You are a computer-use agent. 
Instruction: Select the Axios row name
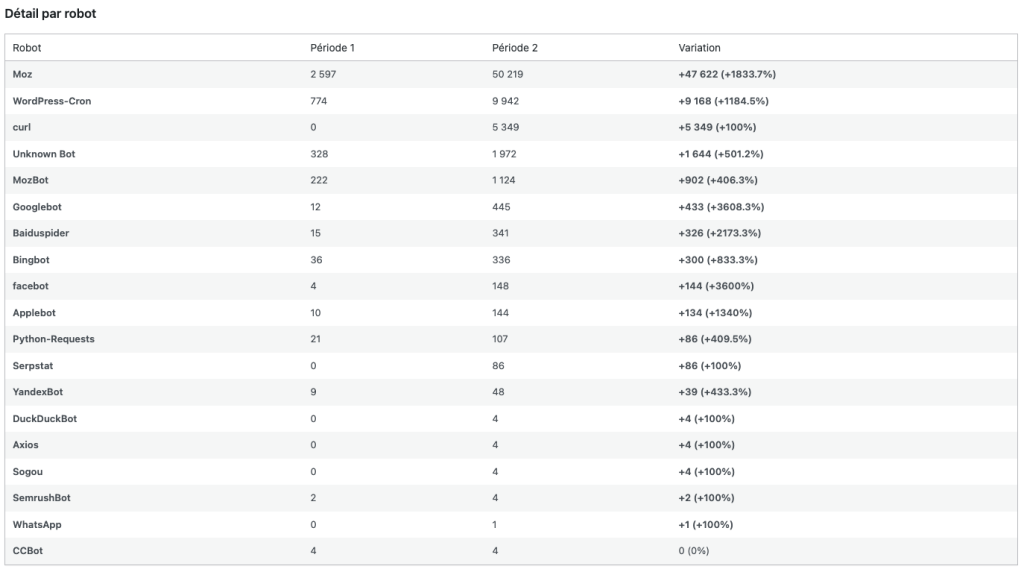pos(25,445)
